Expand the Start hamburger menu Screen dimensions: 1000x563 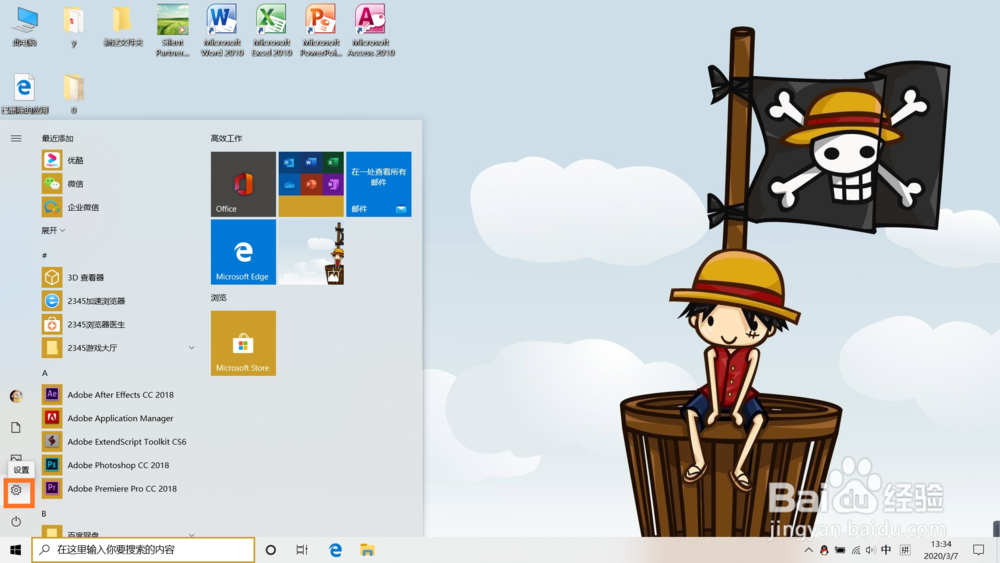point(16,138)
